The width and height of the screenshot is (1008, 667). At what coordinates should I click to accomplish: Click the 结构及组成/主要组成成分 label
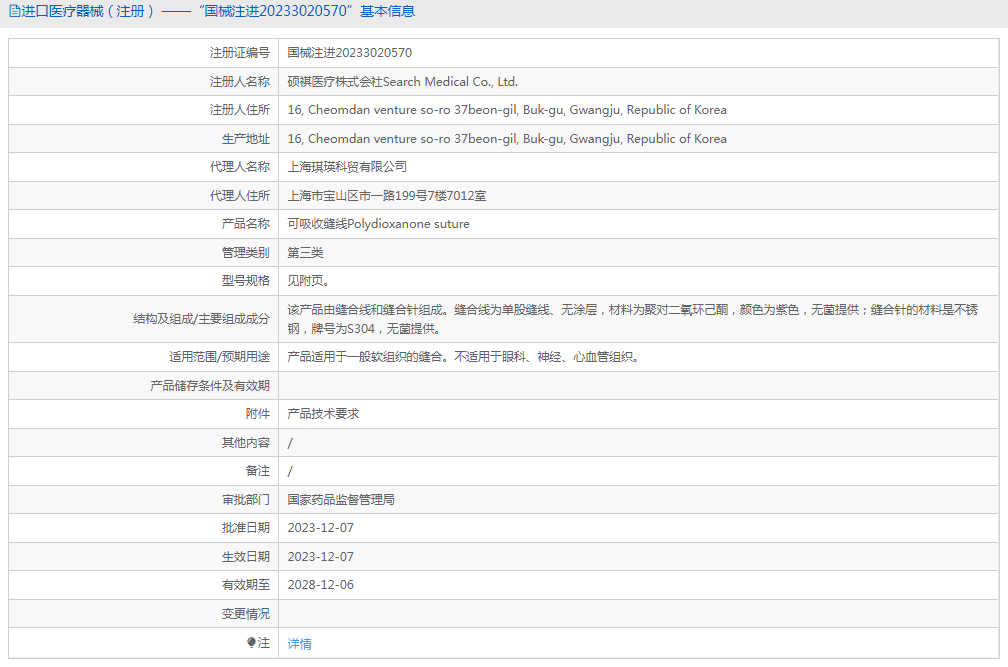(x=201, y=319)
